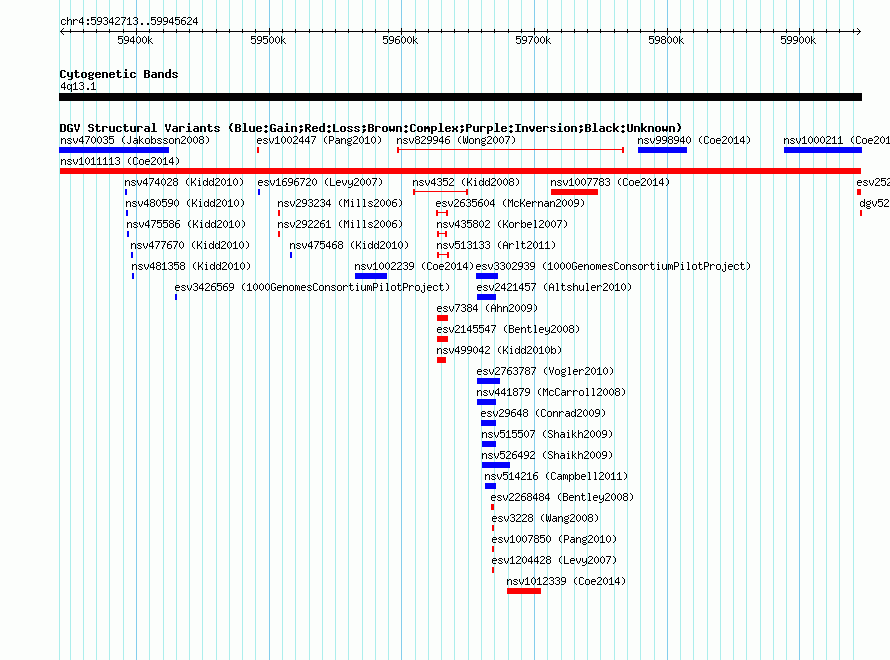Click the 59900k ruler tick label
Viewport: 890px width, 660px height.
[798, 40]
